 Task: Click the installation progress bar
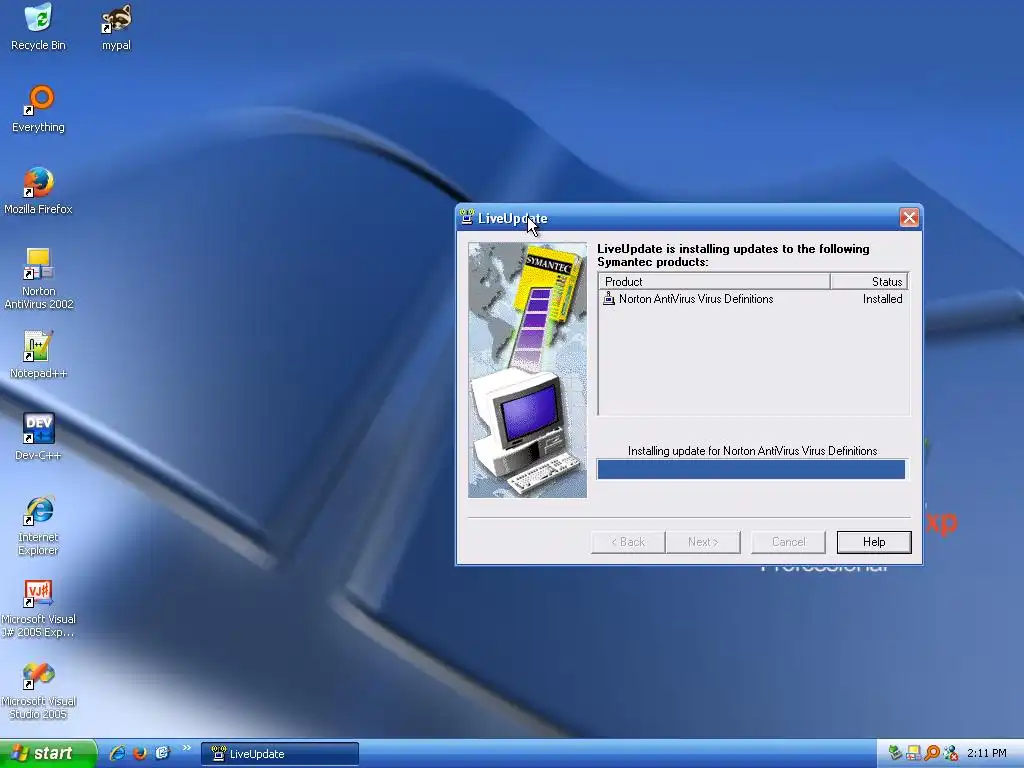click(x=752, y=469)
